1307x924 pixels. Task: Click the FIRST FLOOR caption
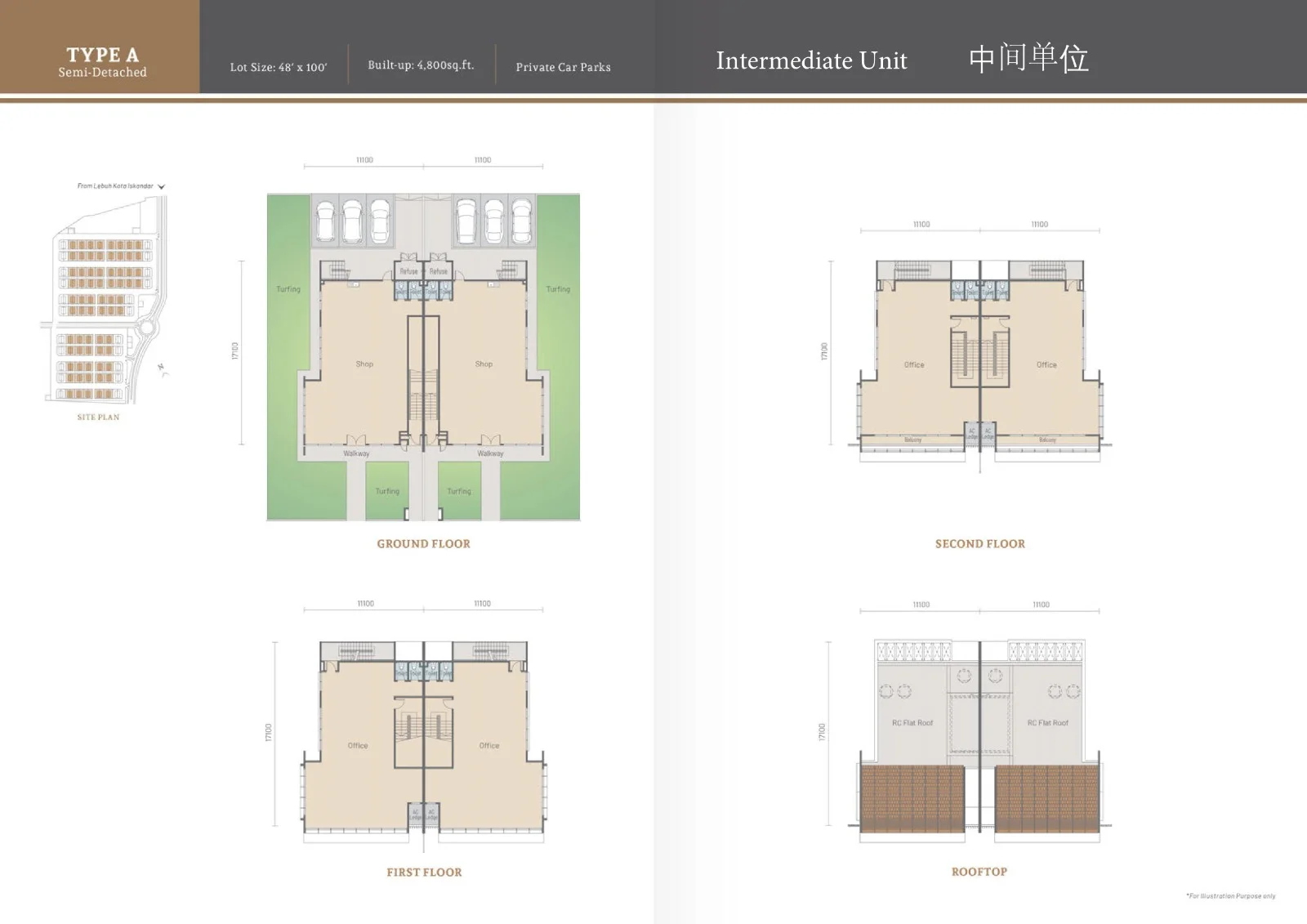point(424,873)
